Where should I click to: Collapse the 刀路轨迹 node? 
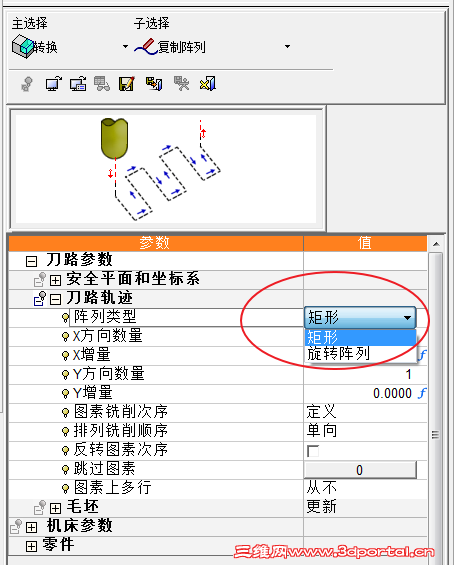[55, 299]
